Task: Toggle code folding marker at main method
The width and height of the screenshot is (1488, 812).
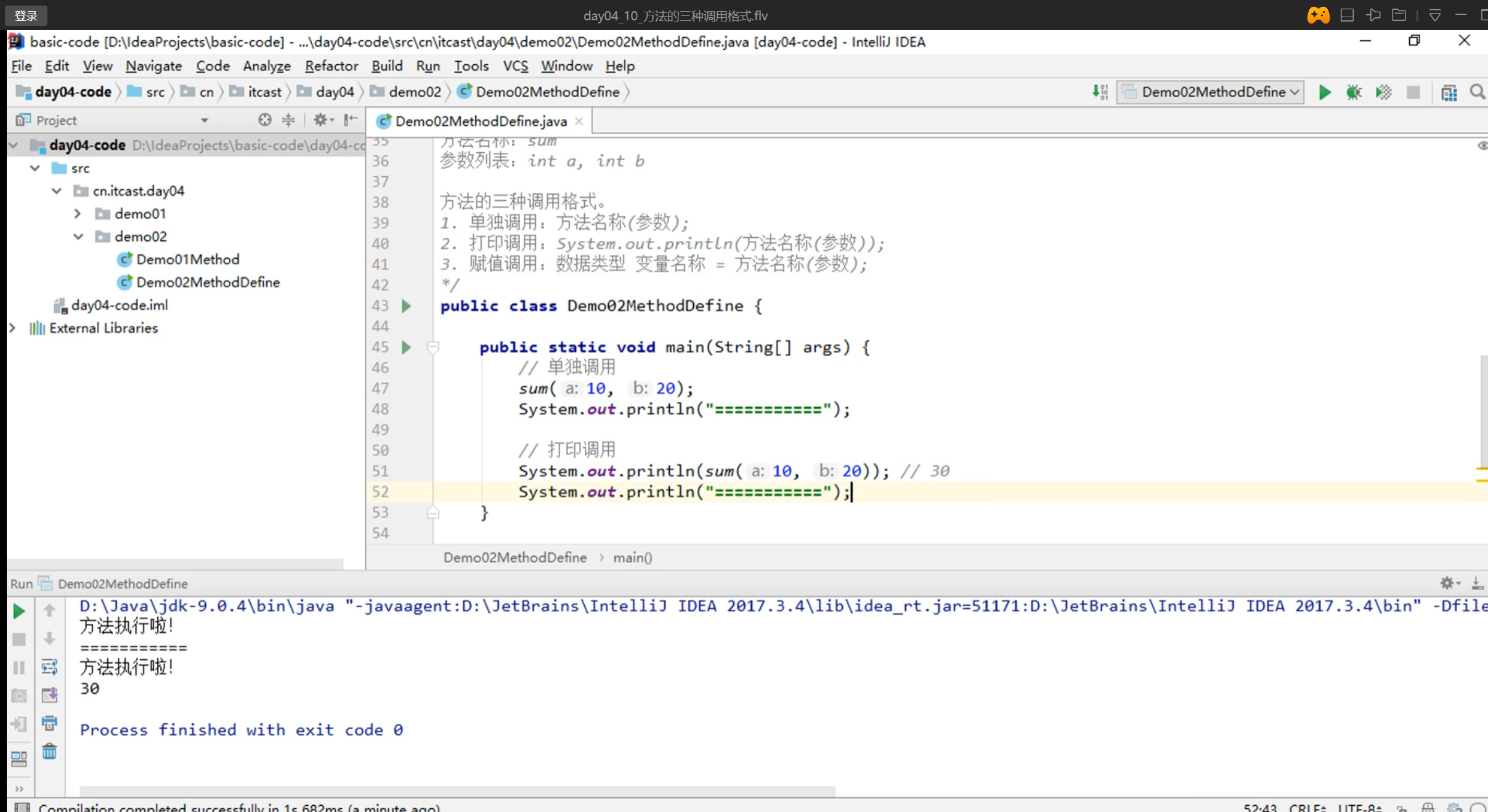Action: point(433,347)
